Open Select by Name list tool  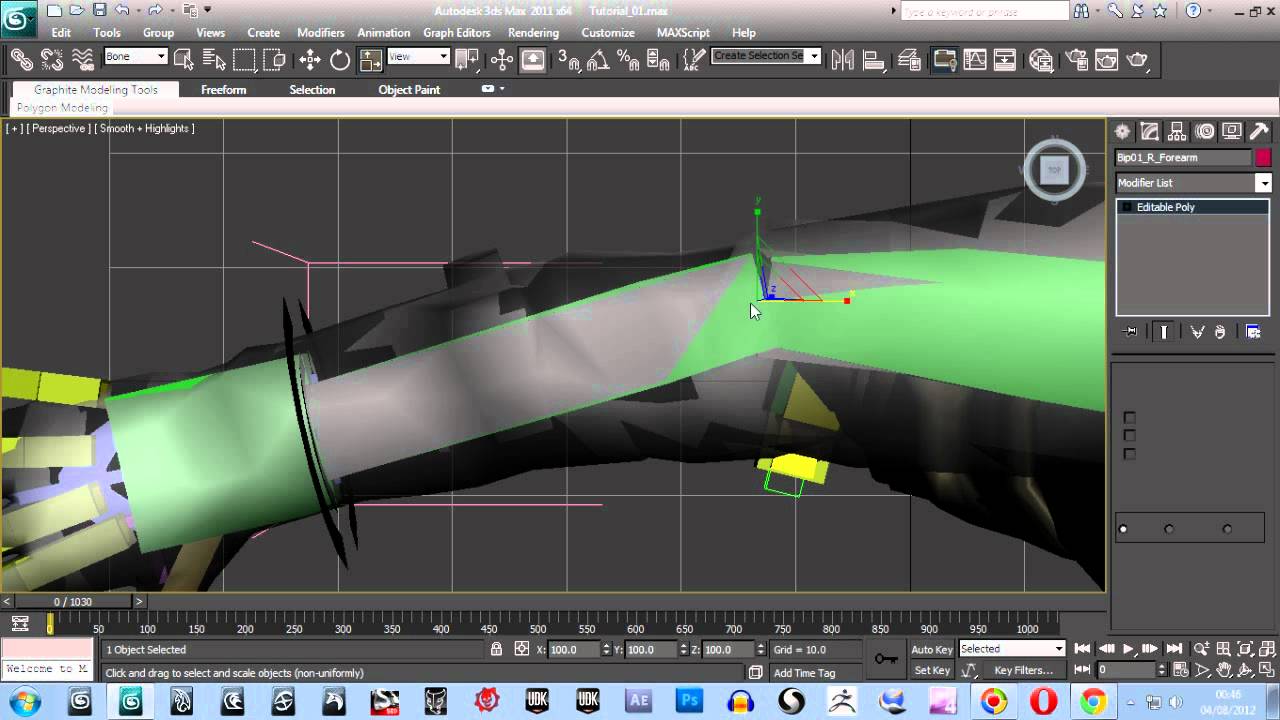coord(212,60)
